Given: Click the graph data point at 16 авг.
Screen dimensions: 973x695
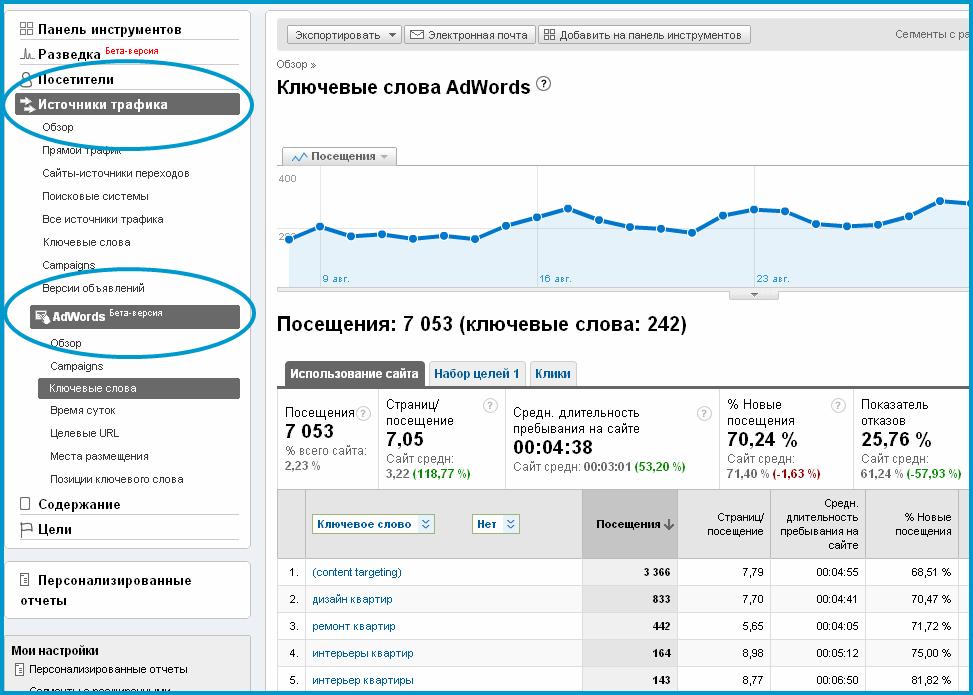Looking at the screenshot, I should [x=537, y=217].
